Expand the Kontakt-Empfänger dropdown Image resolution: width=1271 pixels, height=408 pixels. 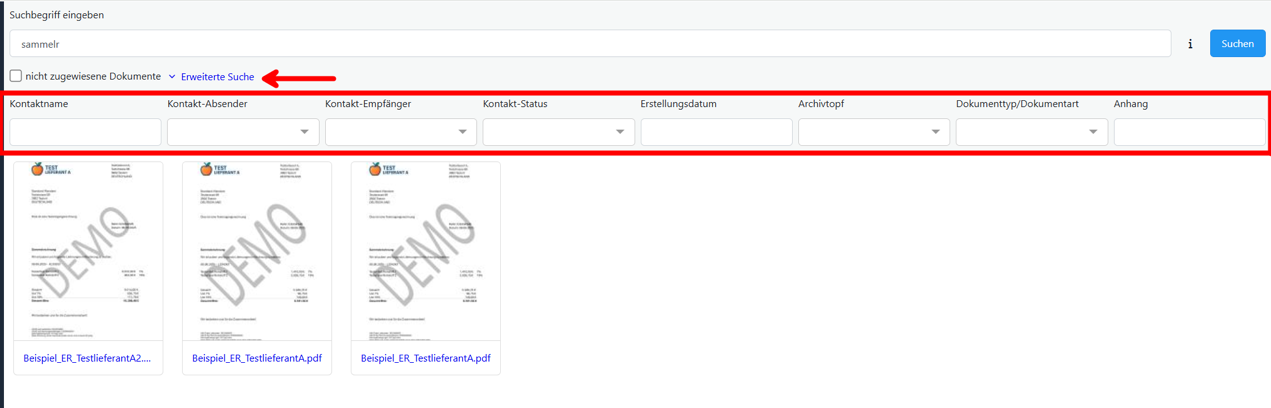[x=401, y=132]
